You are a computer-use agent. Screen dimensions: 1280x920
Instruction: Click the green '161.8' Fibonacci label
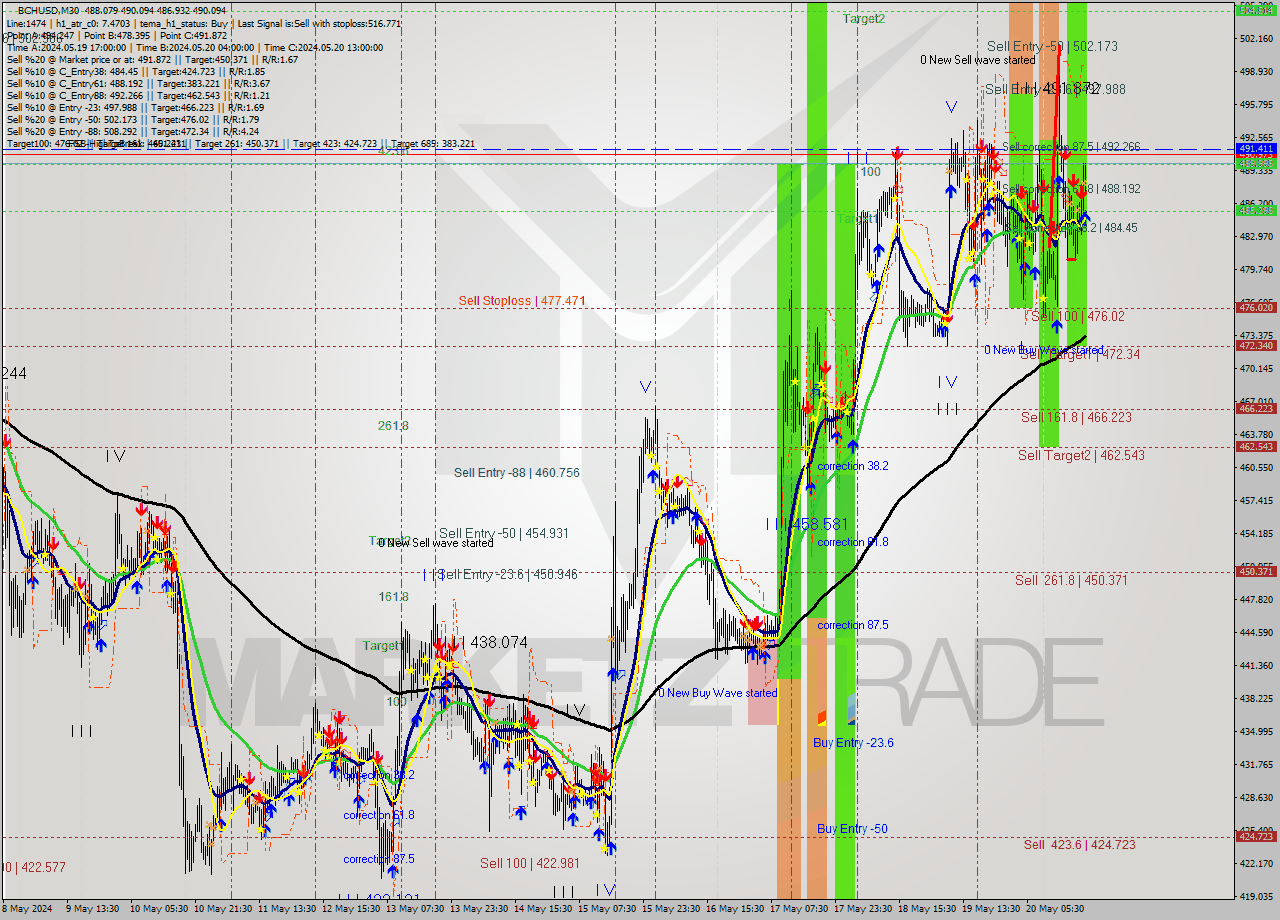pos(393,596)
